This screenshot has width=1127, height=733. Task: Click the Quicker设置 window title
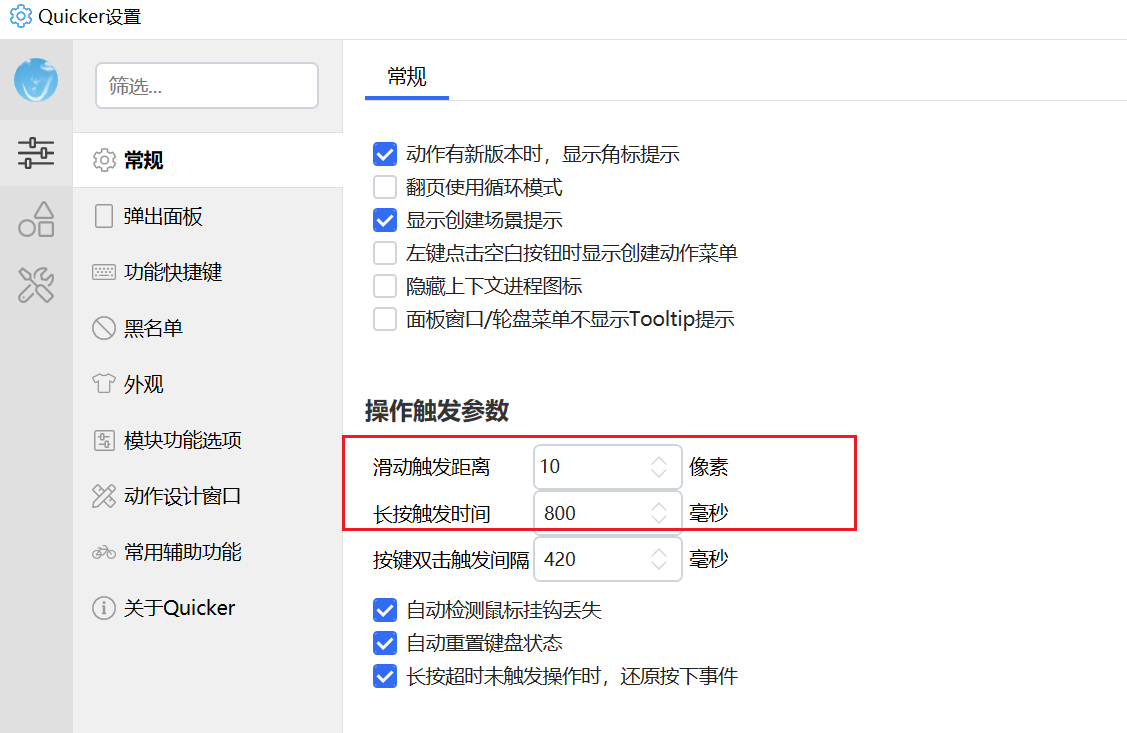coord(90,16)
